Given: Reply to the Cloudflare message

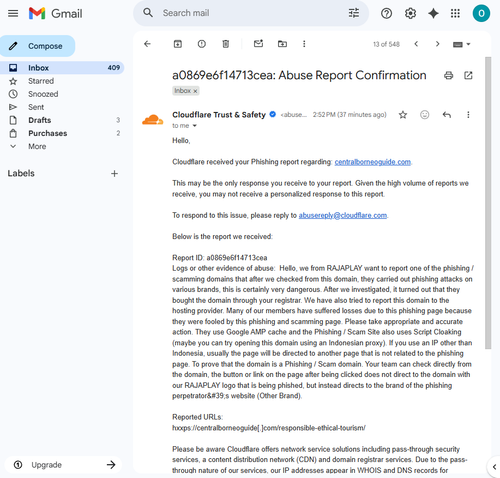Looking at the screenshot, I should point(447,115).
